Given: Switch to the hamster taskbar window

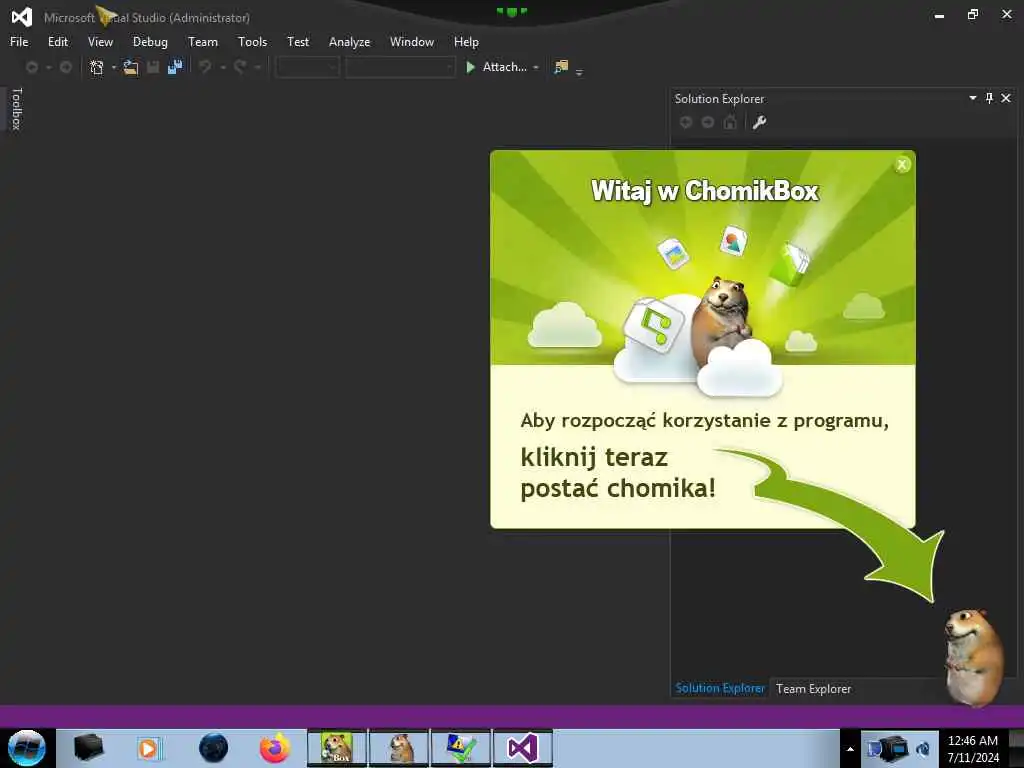Looking at the screenshot, I should point(399,748).
